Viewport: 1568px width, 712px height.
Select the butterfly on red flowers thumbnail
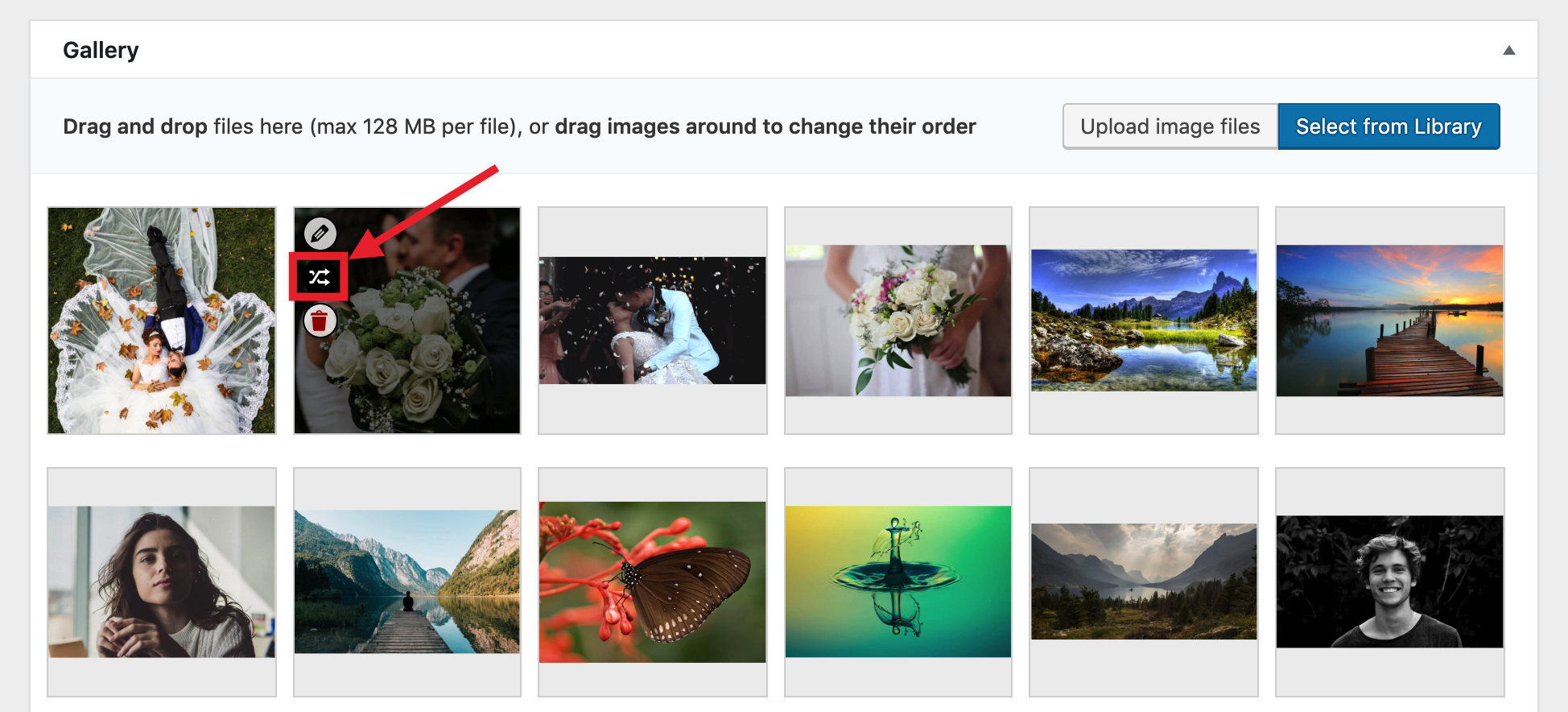click(x=652, y=582)
